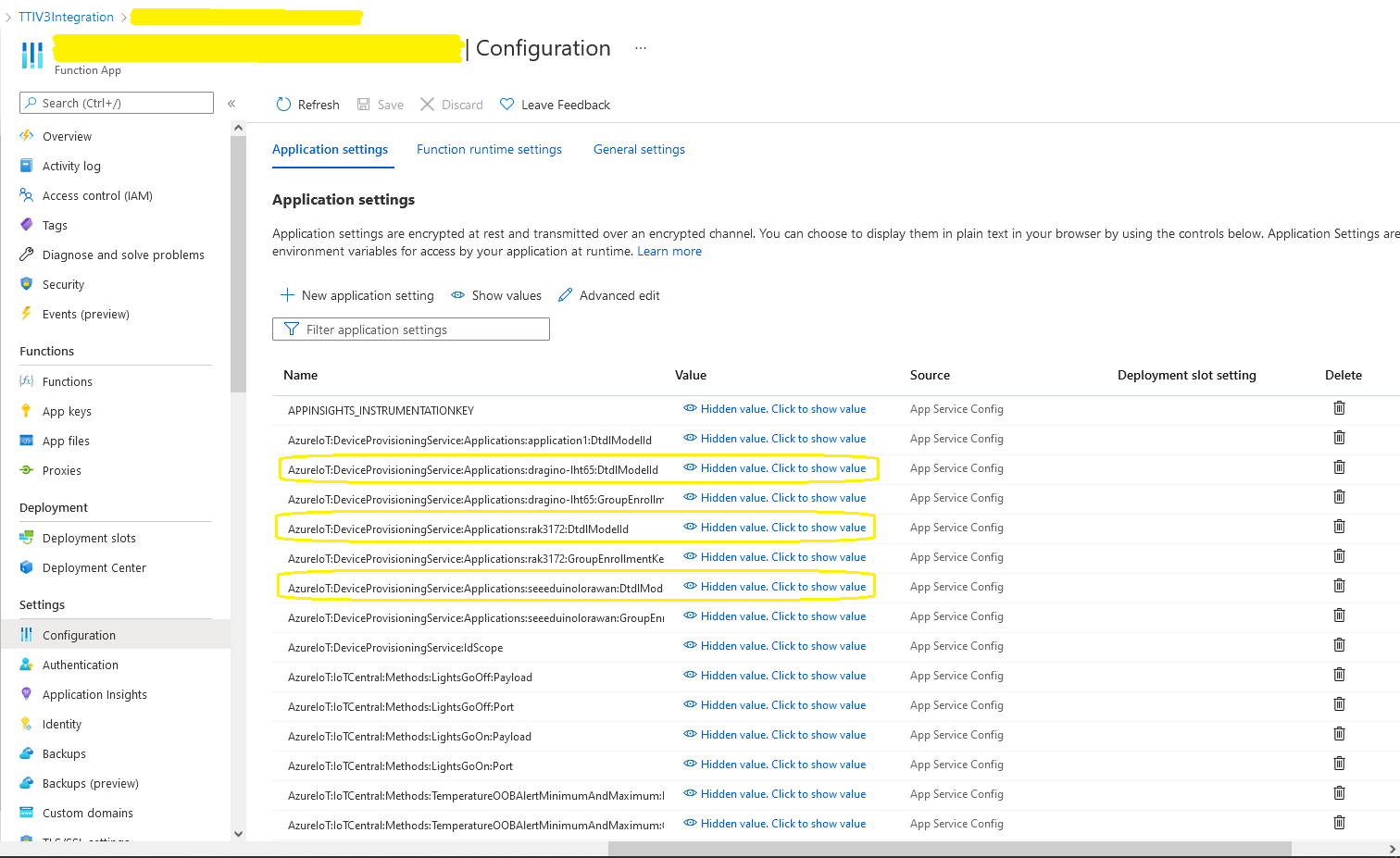Open Access control (IAM) page

pyautogui.click(x=97, y=196)
